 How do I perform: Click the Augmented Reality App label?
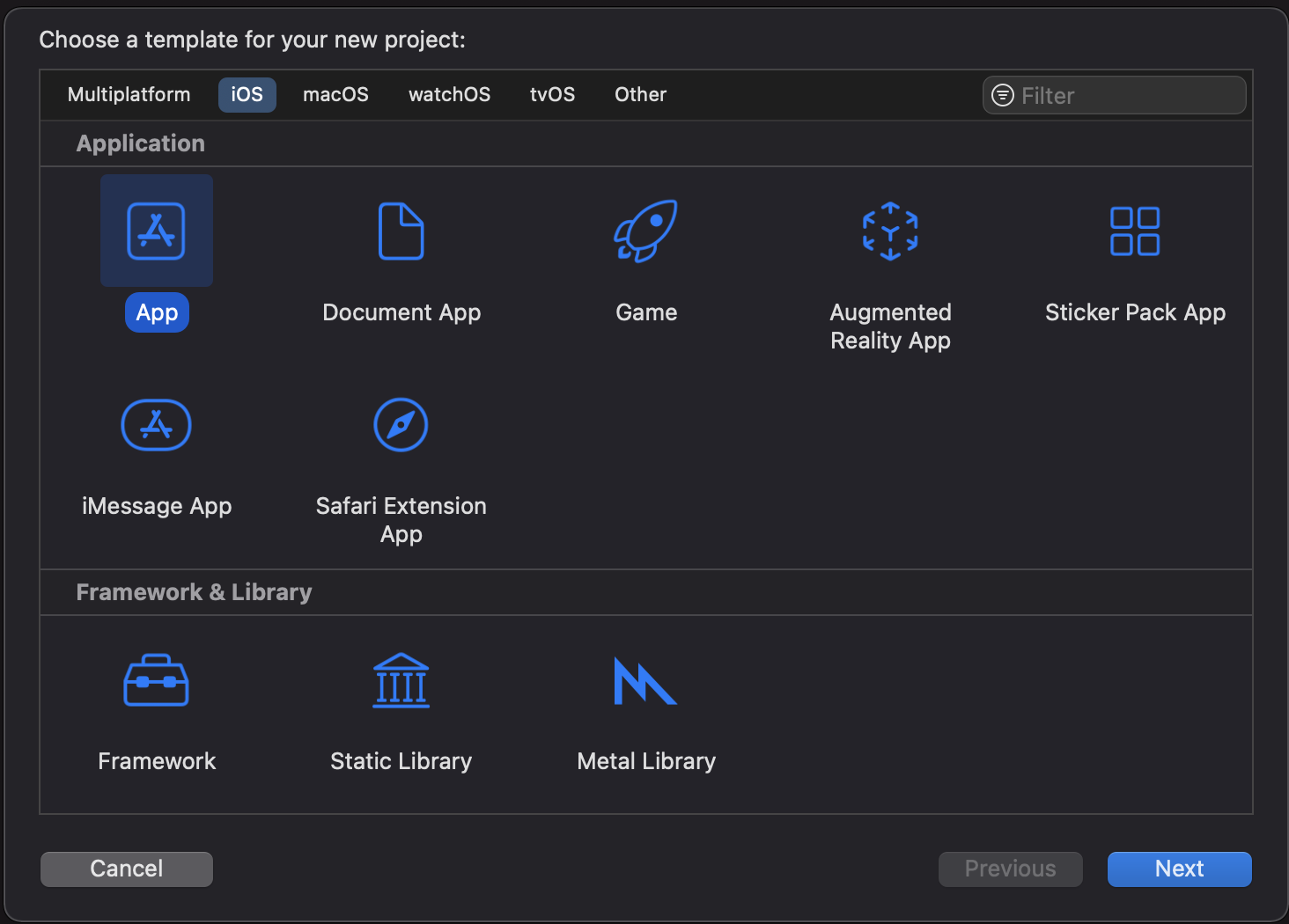pos(890,326)
